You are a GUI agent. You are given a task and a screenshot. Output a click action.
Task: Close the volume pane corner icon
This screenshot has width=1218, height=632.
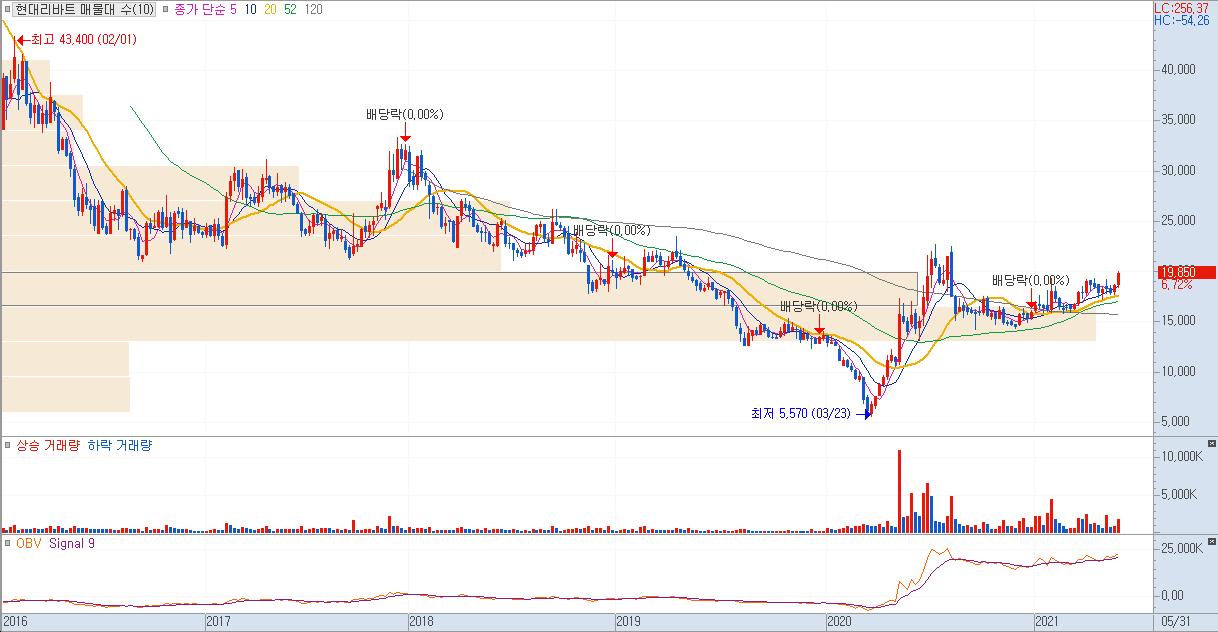coord(1213,444)
